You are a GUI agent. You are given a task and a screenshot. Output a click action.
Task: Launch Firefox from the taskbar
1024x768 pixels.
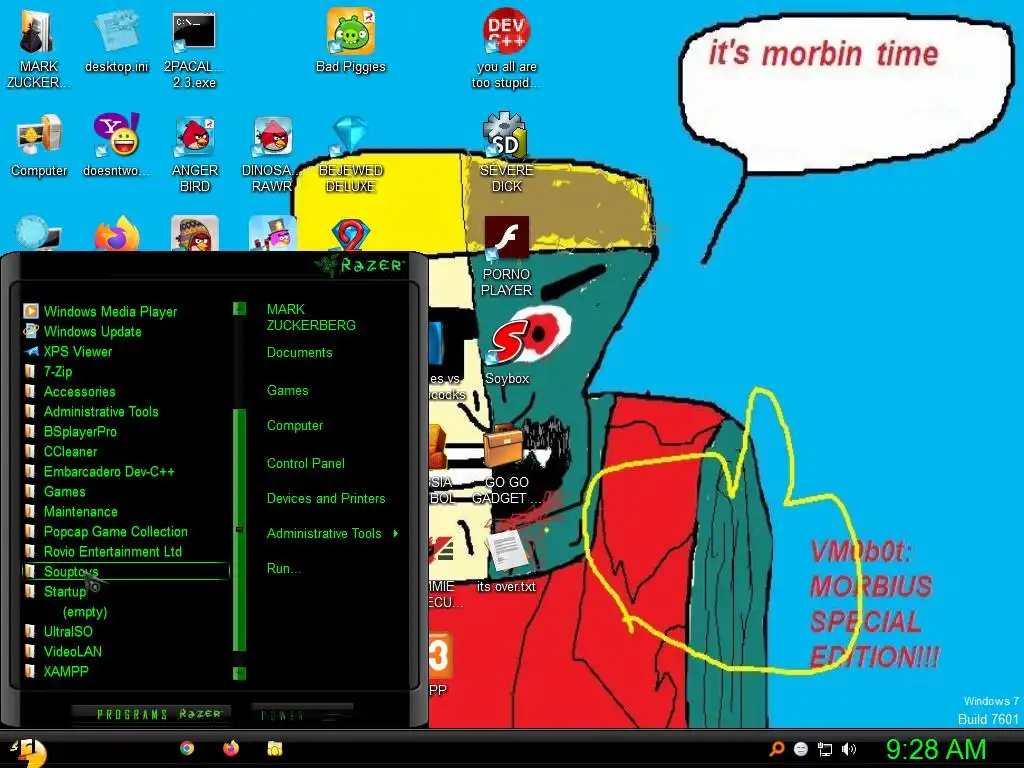tap(231, 748)
